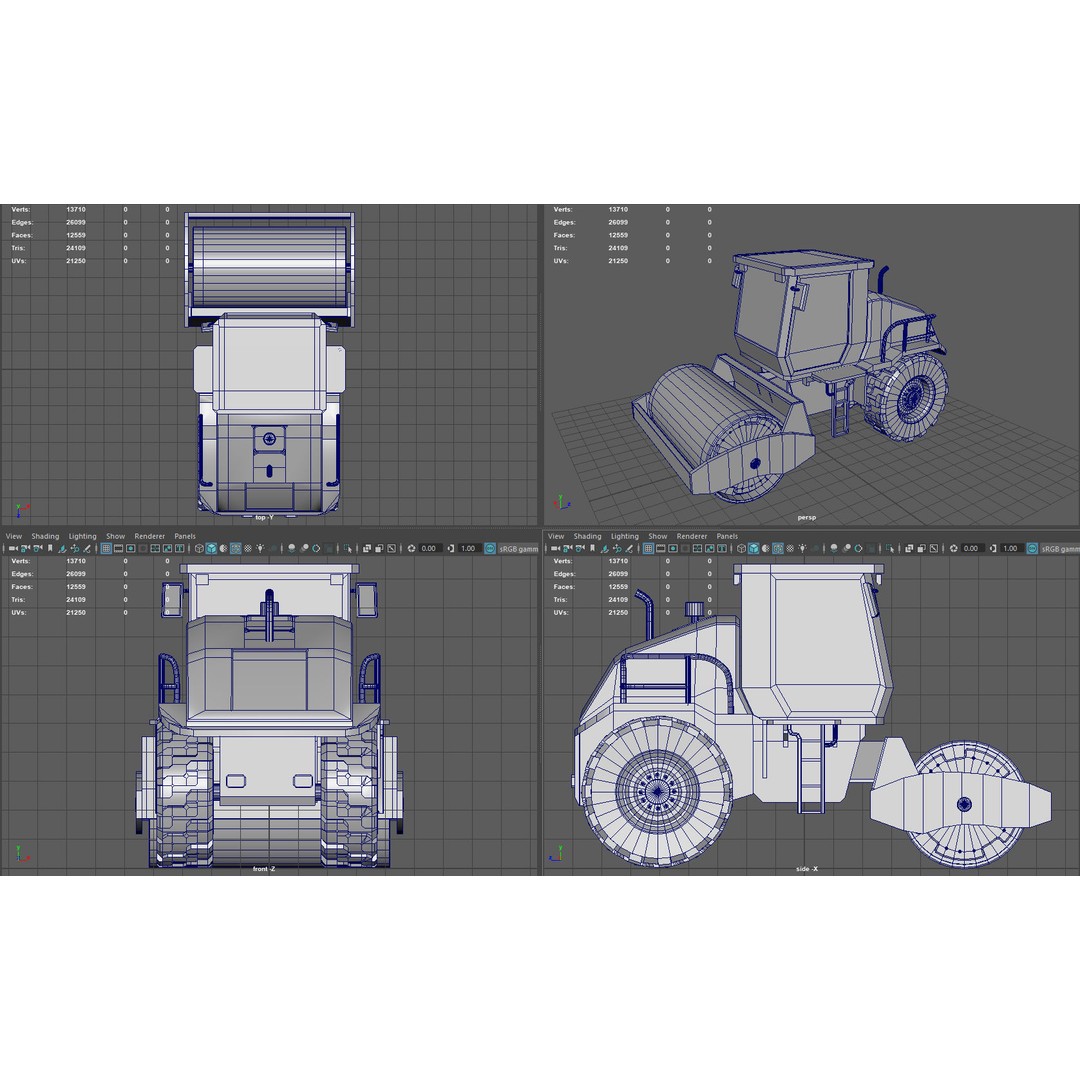
Task: Open Lighting menu in side view panel
Action: coord(625,536)
